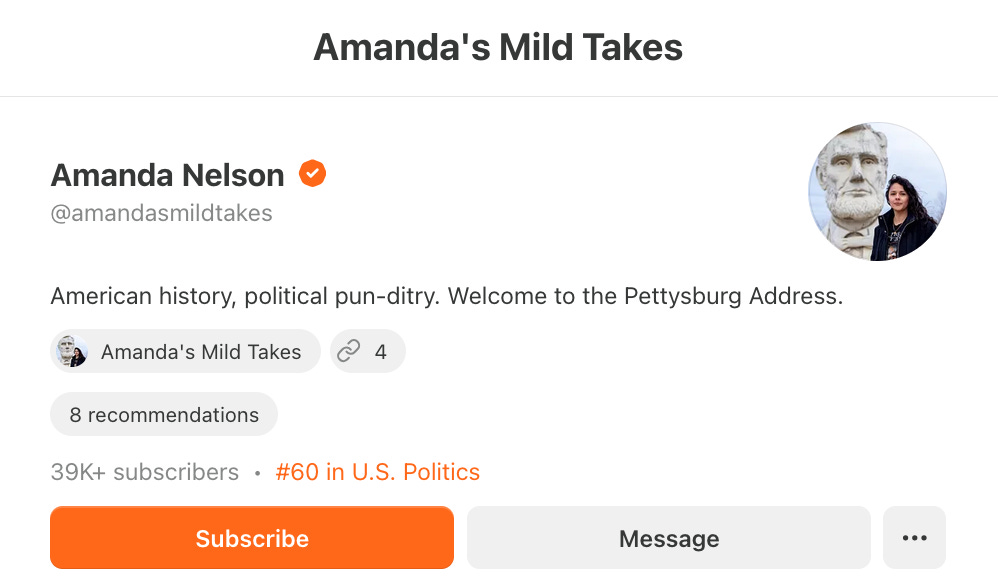Click the orange verified badge beside Amanda Nelson
Screen dimensions: 998x588
pyautogui.click(x=313, y=174)
